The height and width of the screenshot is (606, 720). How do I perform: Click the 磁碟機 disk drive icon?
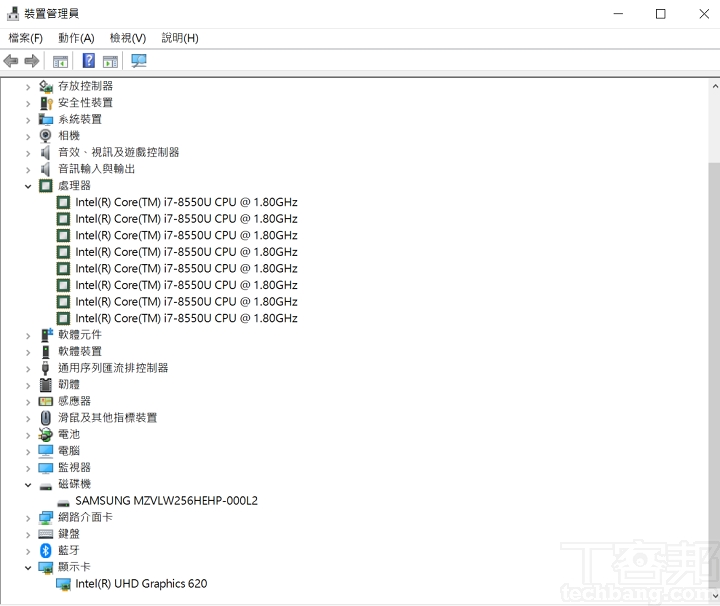45,486
